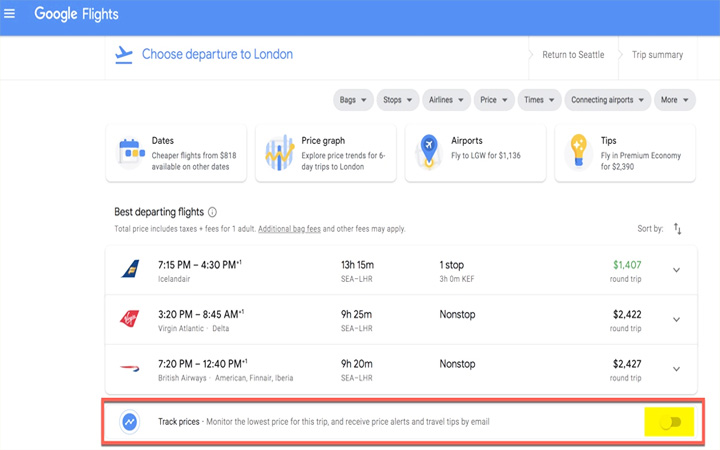Expand the British Airways flight details
Image resolution: width=720 pixels, height=450 pixels.
(x=676, y=369)
